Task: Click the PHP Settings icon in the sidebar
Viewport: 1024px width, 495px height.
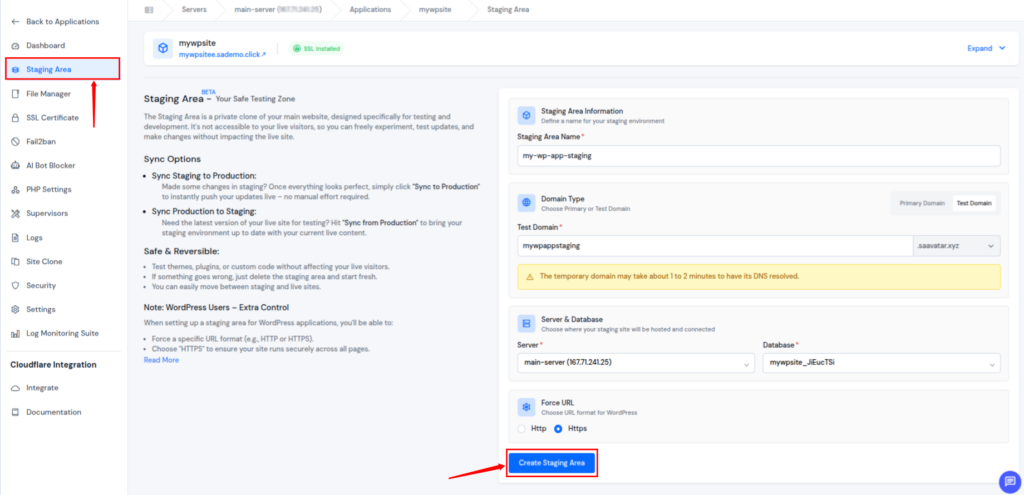Action: tap(15, 190)
